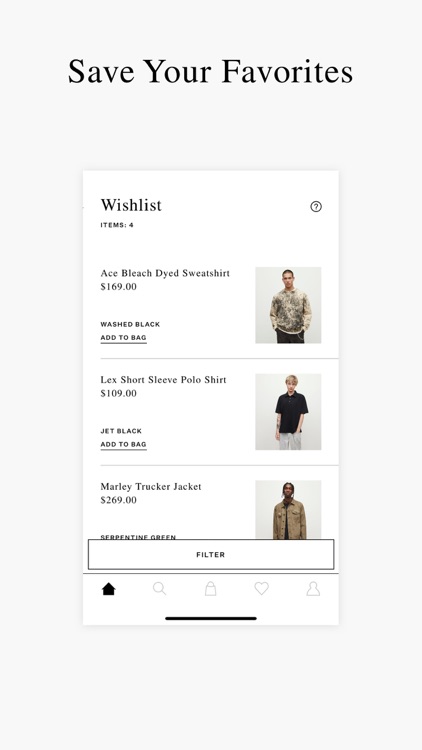Tap the $269.00 jacket price
Screen dimensions: 422x750
[118, 500]
